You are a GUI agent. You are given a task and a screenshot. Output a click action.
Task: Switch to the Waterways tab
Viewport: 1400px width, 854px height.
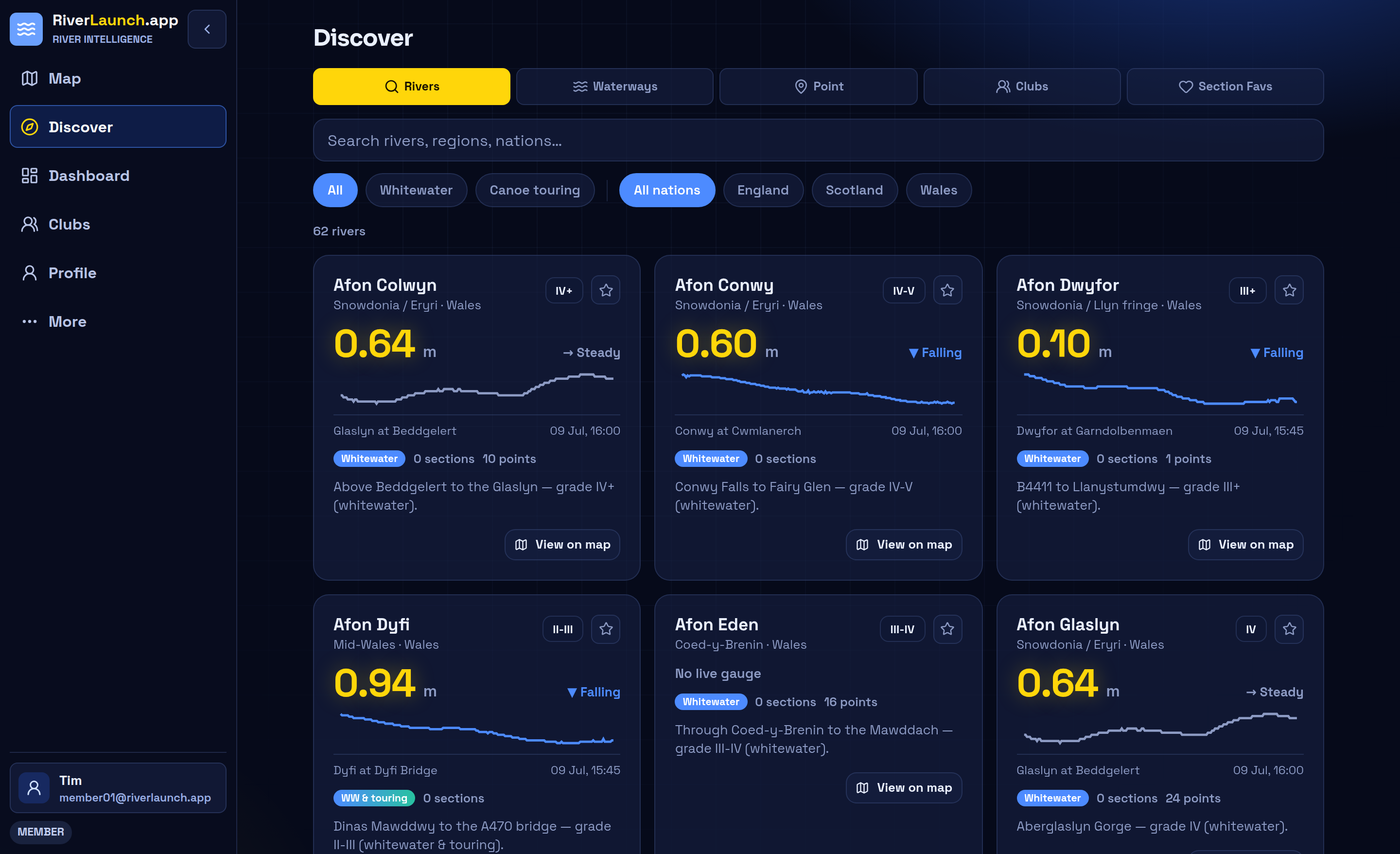click(x=615, y=87)
